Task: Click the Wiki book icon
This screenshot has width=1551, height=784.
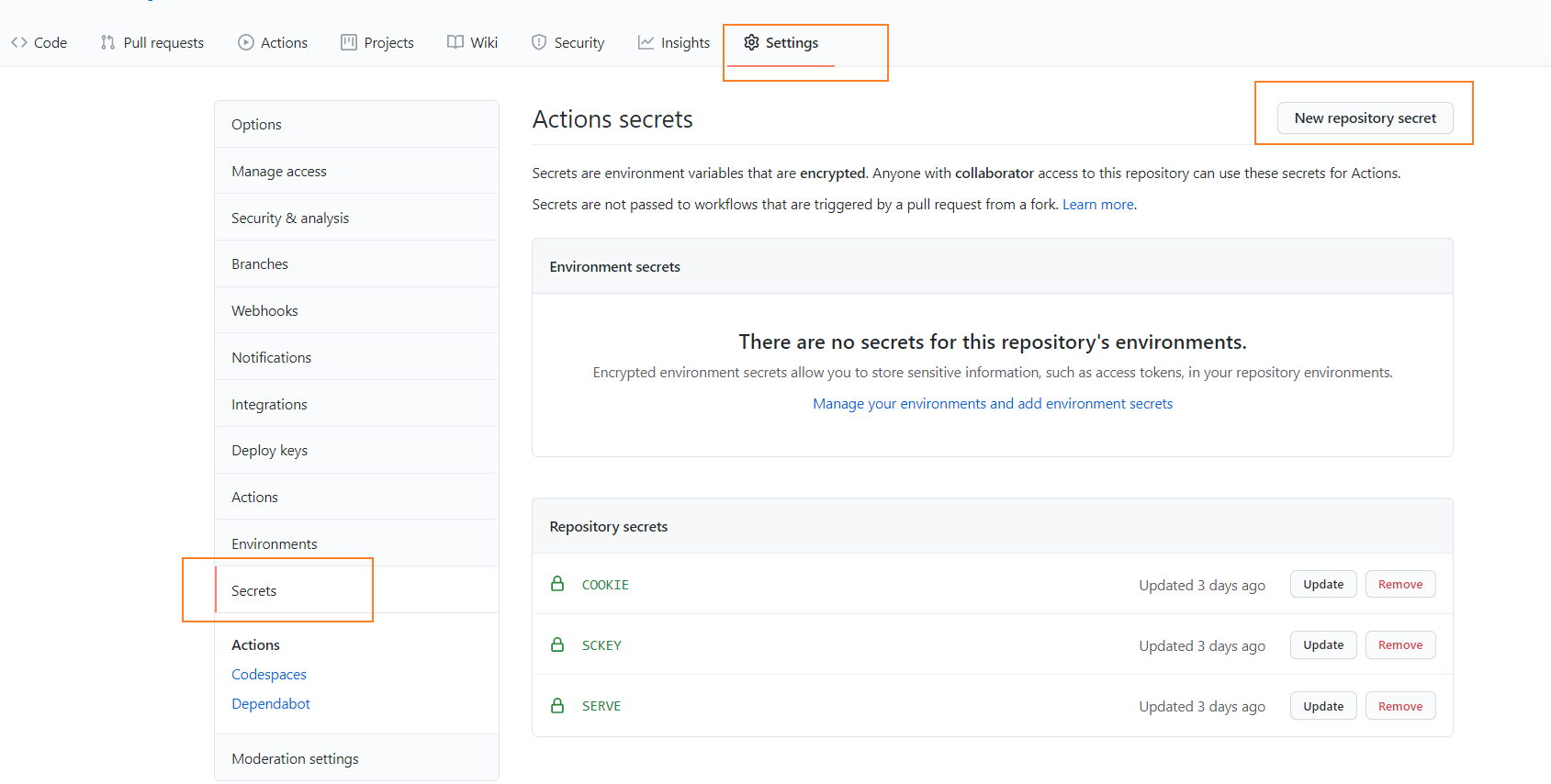Action: tap(455, 42)
